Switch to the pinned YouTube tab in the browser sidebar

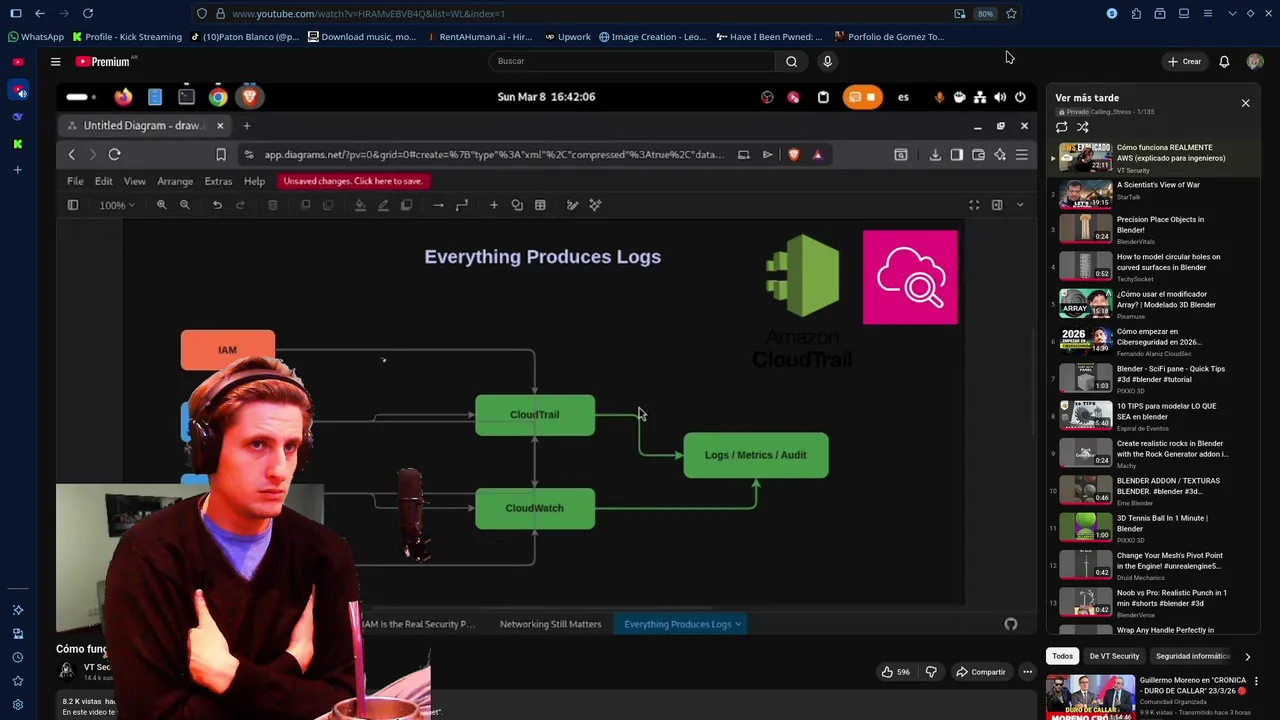(x=18, y=62)
